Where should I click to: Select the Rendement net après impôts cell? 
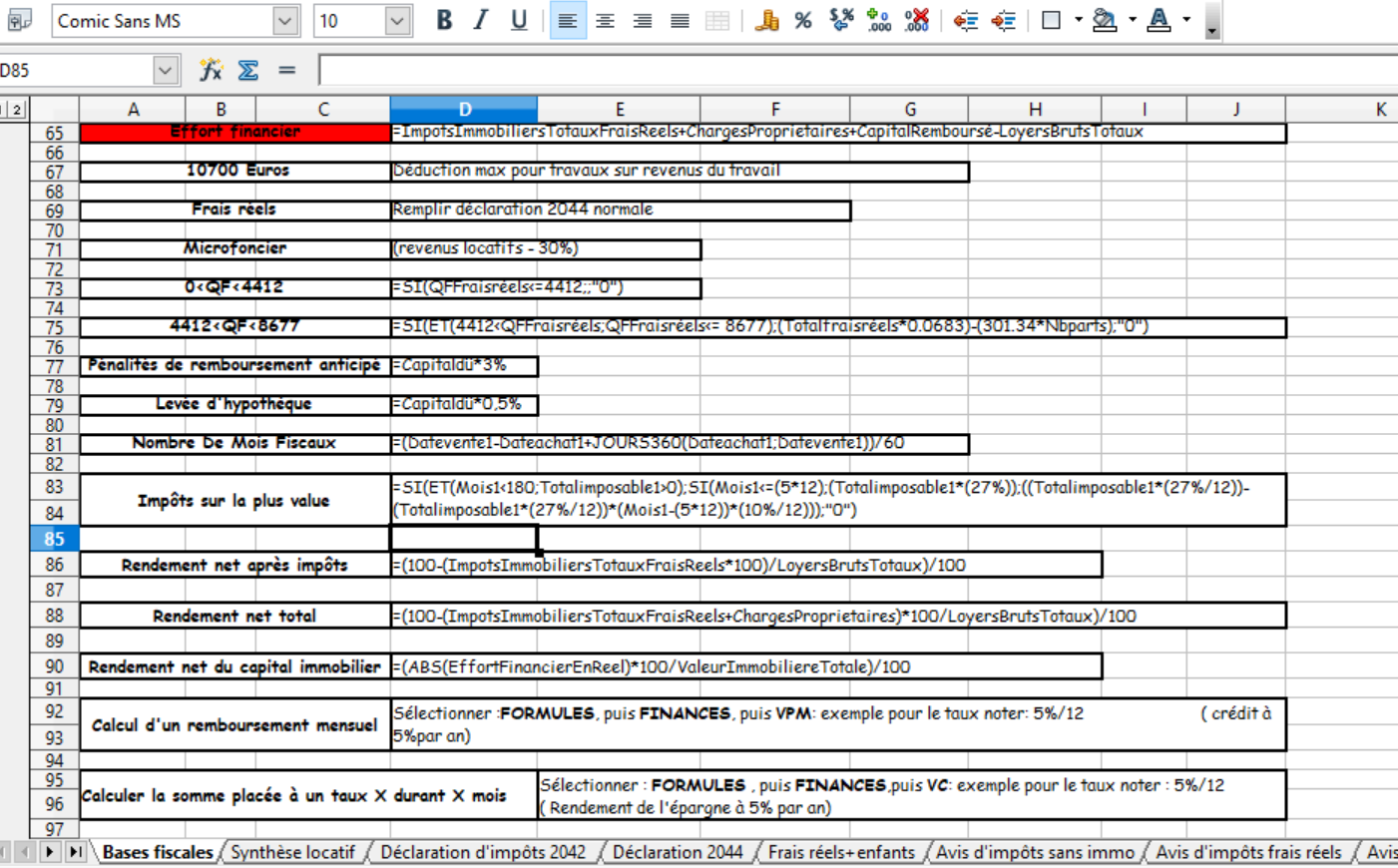tap(234, 566)
